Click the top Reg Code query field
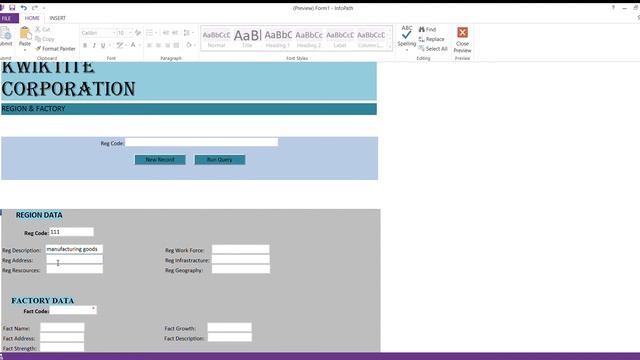The image size is (640, 360). [x=202, y=142]
